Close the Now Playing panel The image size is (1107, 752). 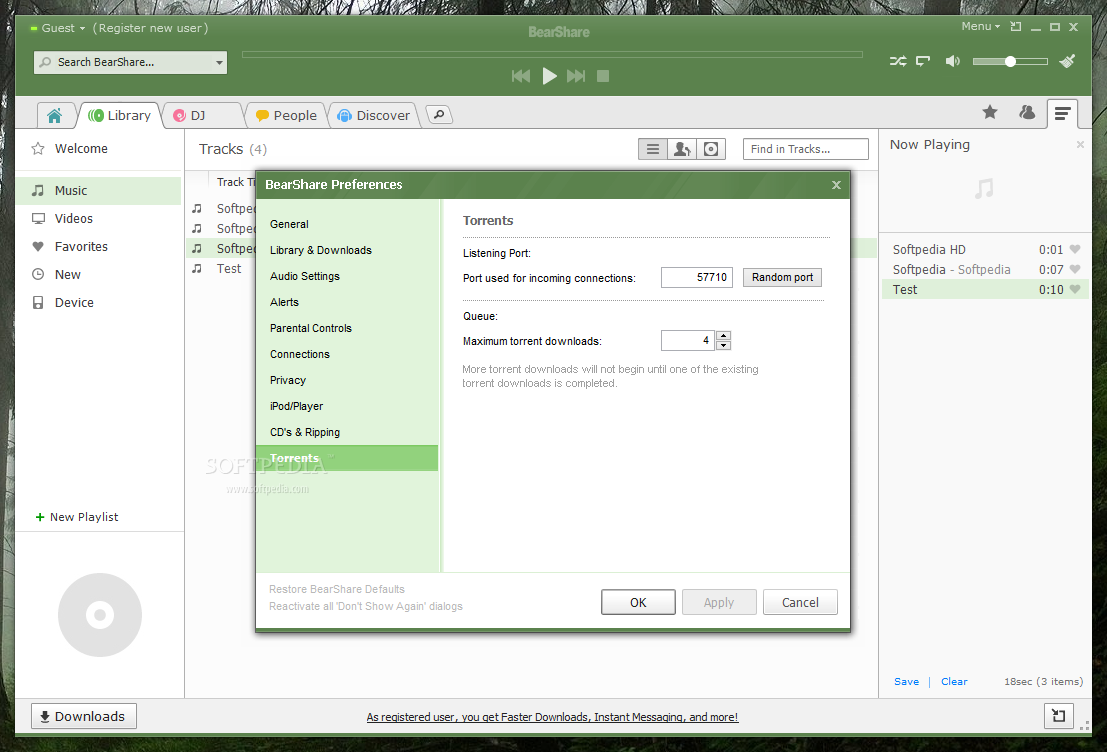[x=1080, y=144]
